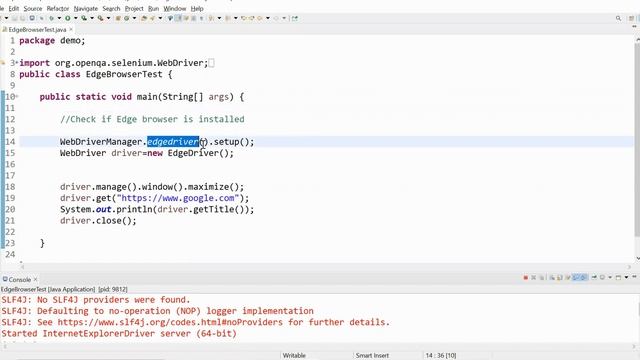The image size is (640, 360).
Task: Click the editor horizontal scrollbar
Action: 325,267
